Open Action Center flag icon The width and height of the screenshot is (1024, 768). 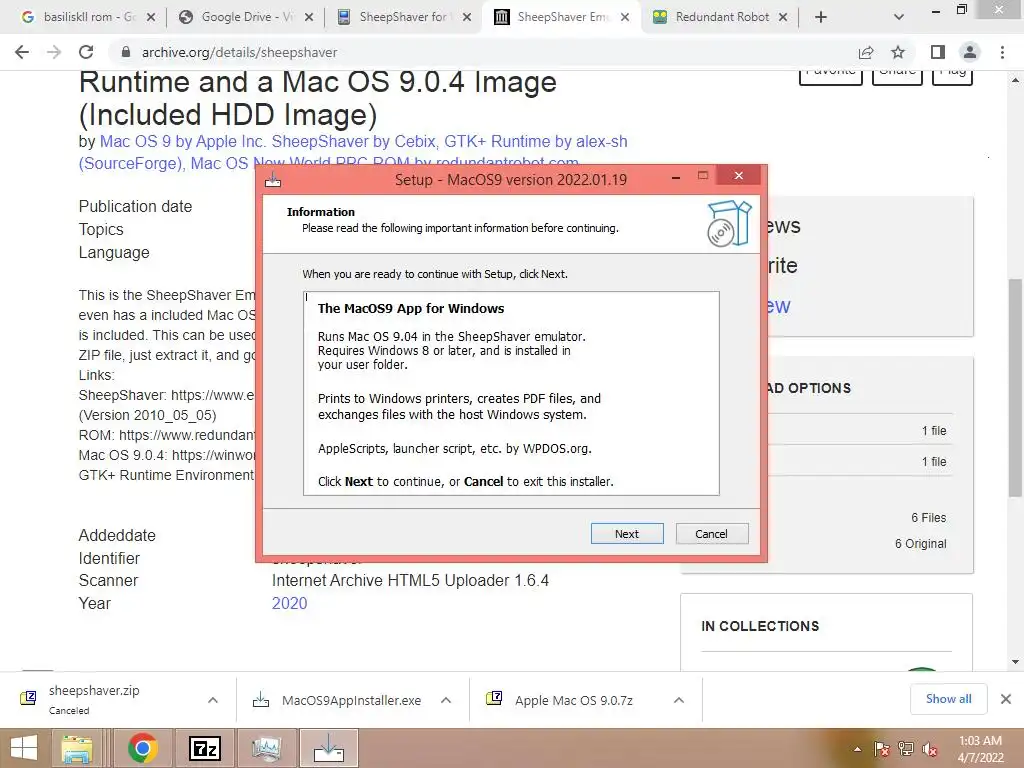coord(882,749)
